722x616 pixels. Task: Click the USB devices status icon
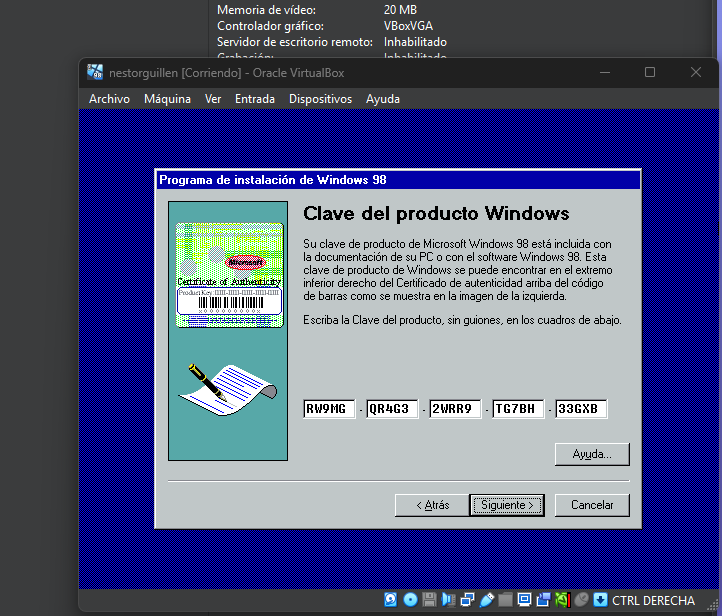[486, 600]
